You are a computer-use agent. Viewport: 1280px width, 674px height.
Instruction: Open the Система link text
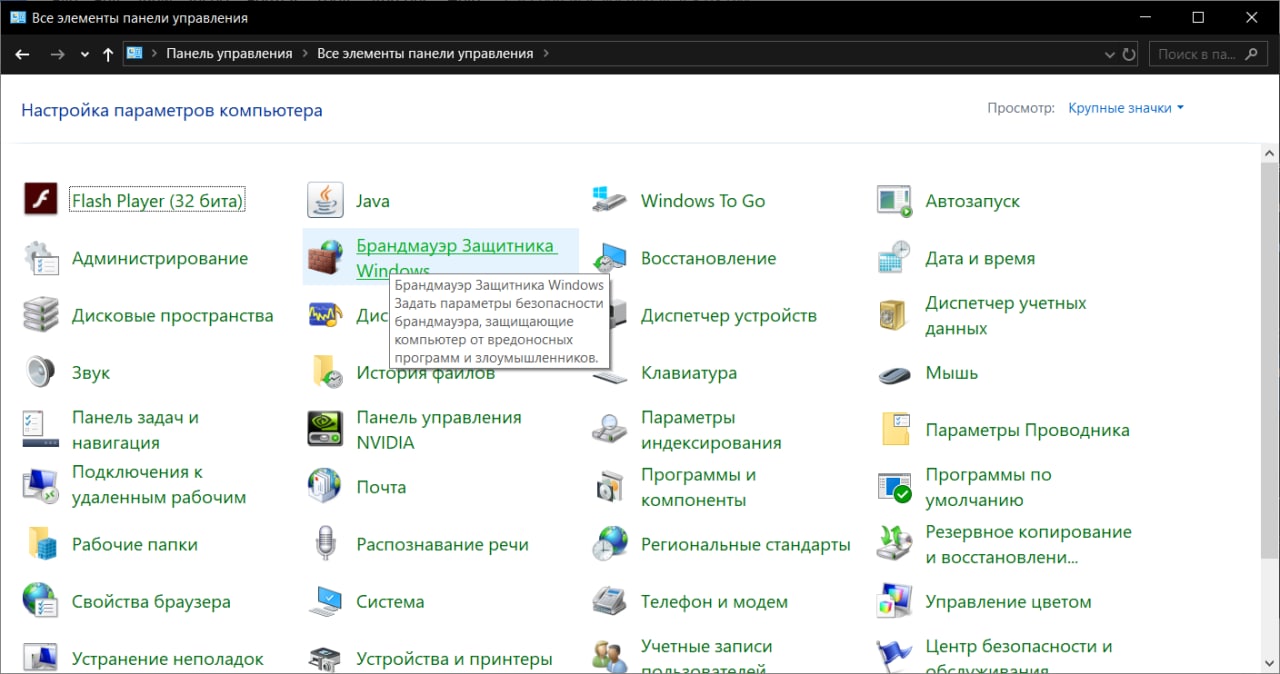[x=390, y=601]
